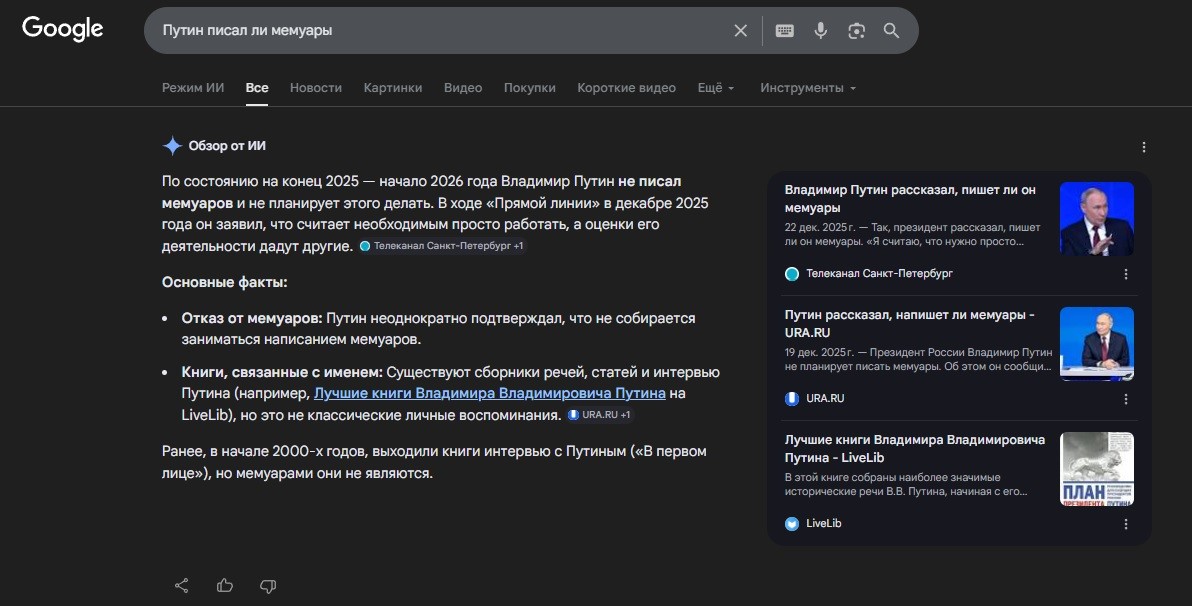Click LiveLib source name in card
Screen dimensions: 1192x606
[824, 523]
